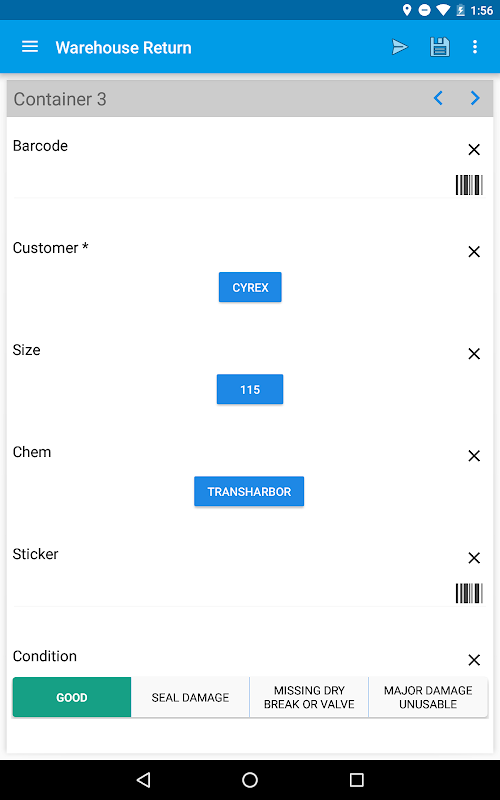500x800 pixels.
Task: Clear the Size selection with X
Action: pyautogui.click(x=474, y=354)
